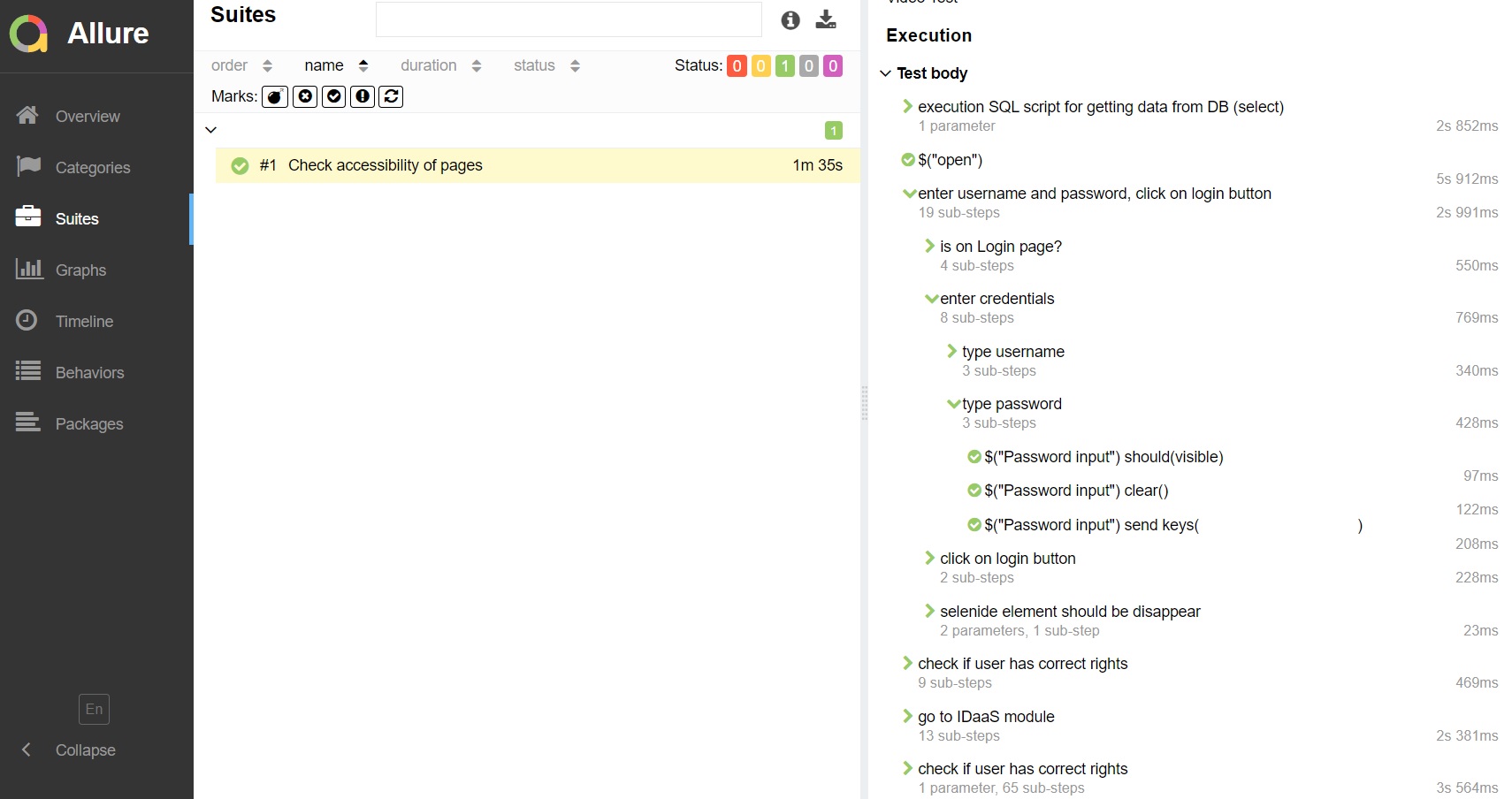
Task: Switch to the Suites section
Action: [77, 218]
